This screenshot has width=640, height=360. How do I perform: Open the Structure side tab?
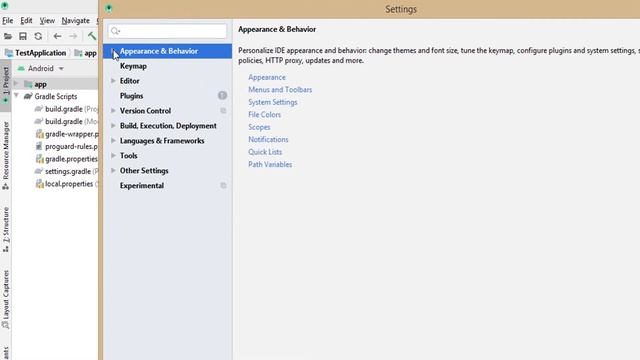tap(6, 229)
